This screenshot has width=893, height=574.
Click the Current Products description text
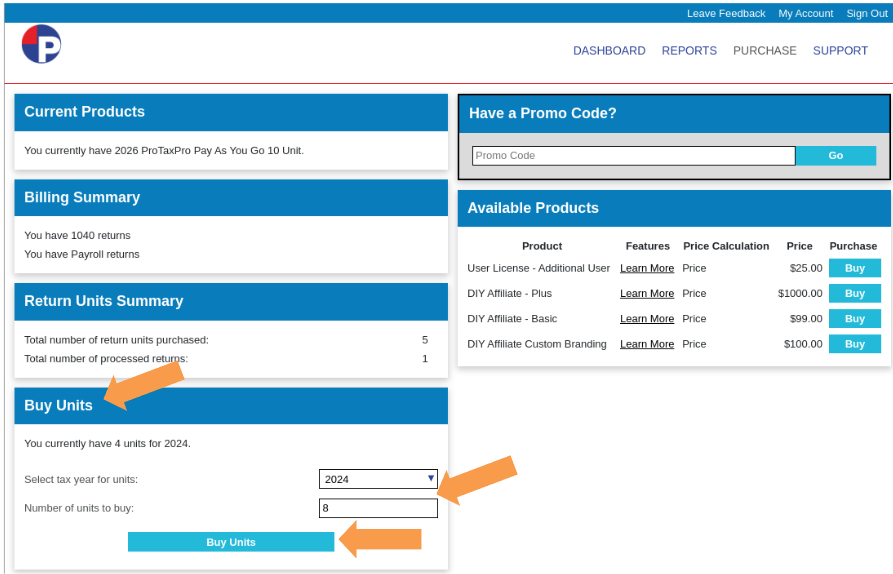[x=164, y=150]
